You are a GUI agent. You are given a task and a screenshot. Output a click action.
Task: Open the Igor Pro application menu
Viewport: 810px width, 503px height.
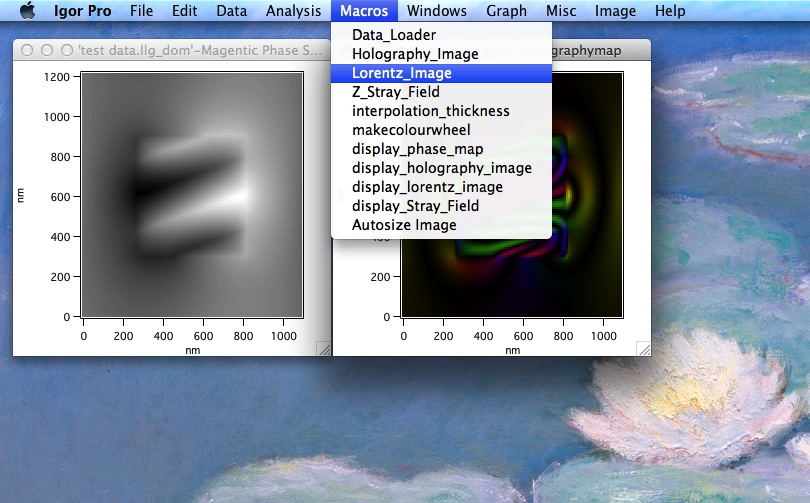(x=83, y=11)
